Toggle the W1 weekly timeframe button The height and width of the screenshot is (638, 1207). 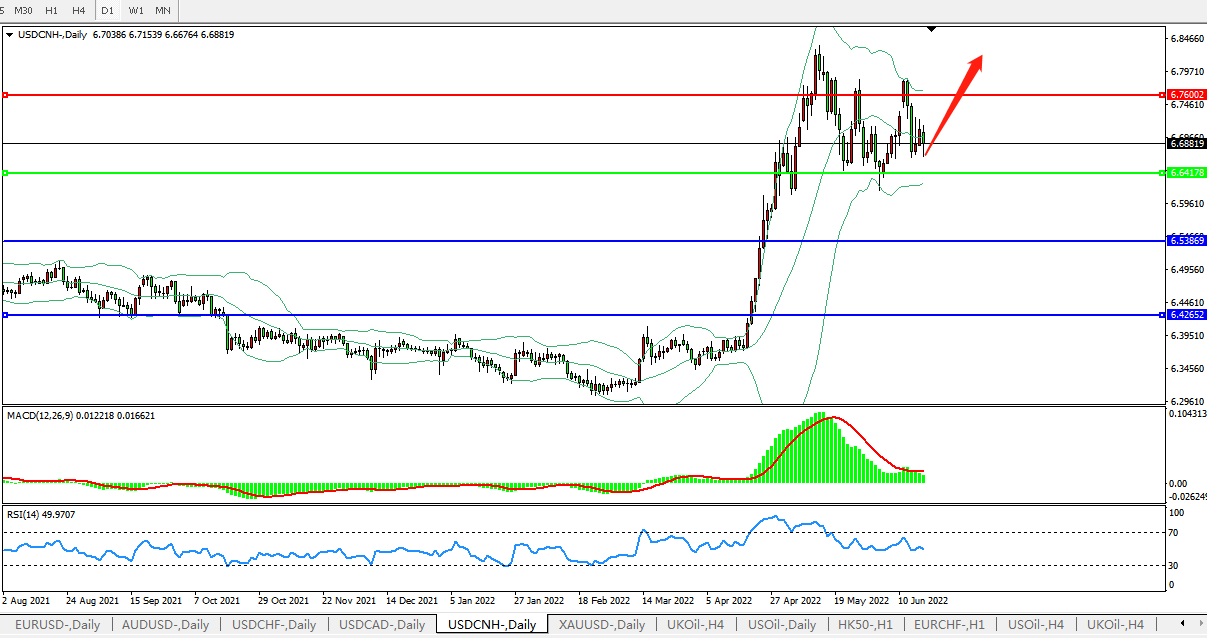[x=136, y=10]
